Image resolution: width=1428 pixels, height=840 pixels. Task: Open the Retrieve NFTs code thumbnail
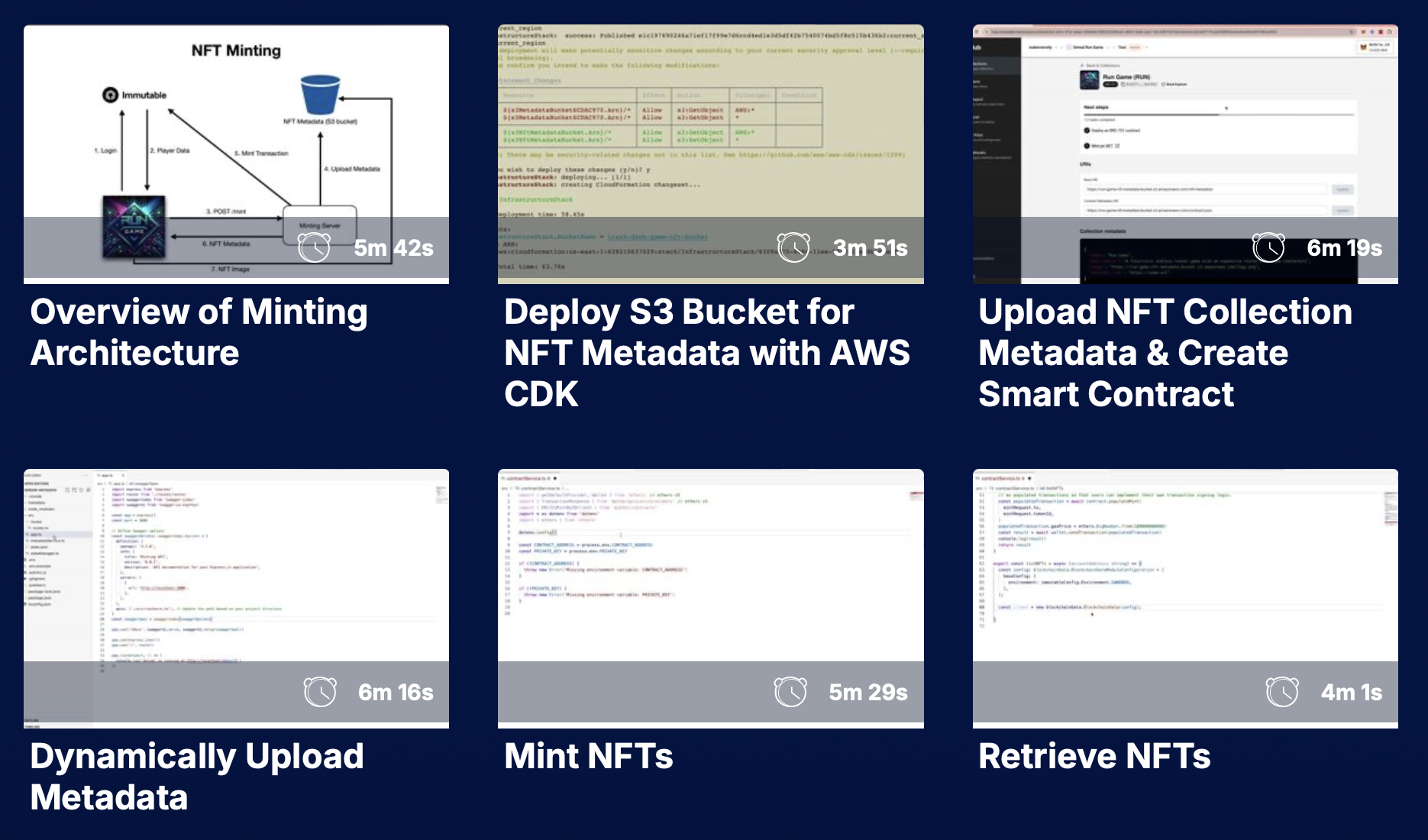(1185, 565)
